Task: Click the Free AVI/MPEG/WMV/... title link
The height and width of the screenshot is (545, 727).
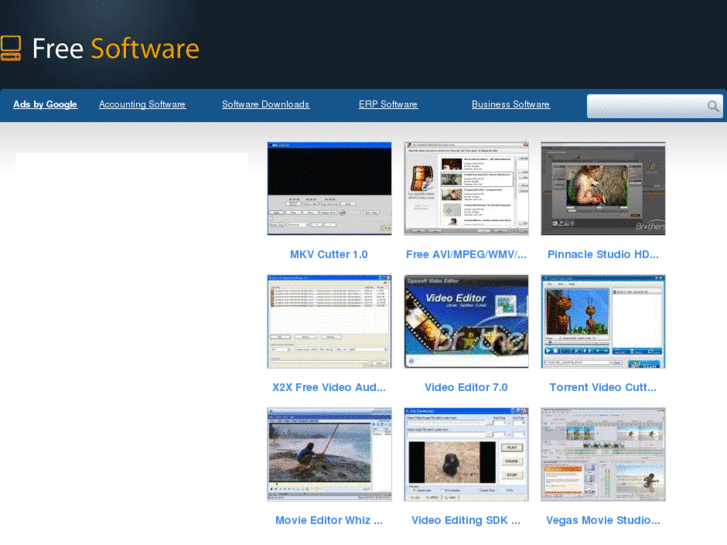Action: pyautogui.click(x=466, y=254)
